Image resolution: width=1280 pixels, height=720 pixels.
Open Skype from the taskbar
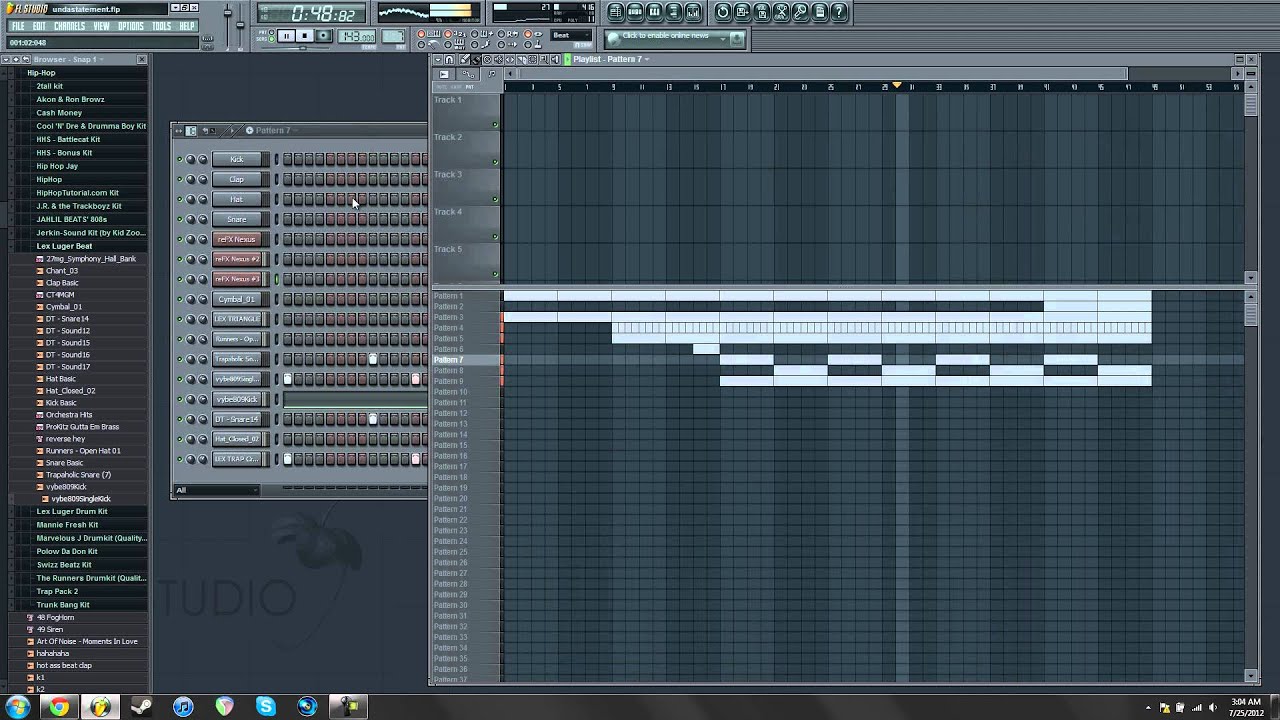coord(266,707)
